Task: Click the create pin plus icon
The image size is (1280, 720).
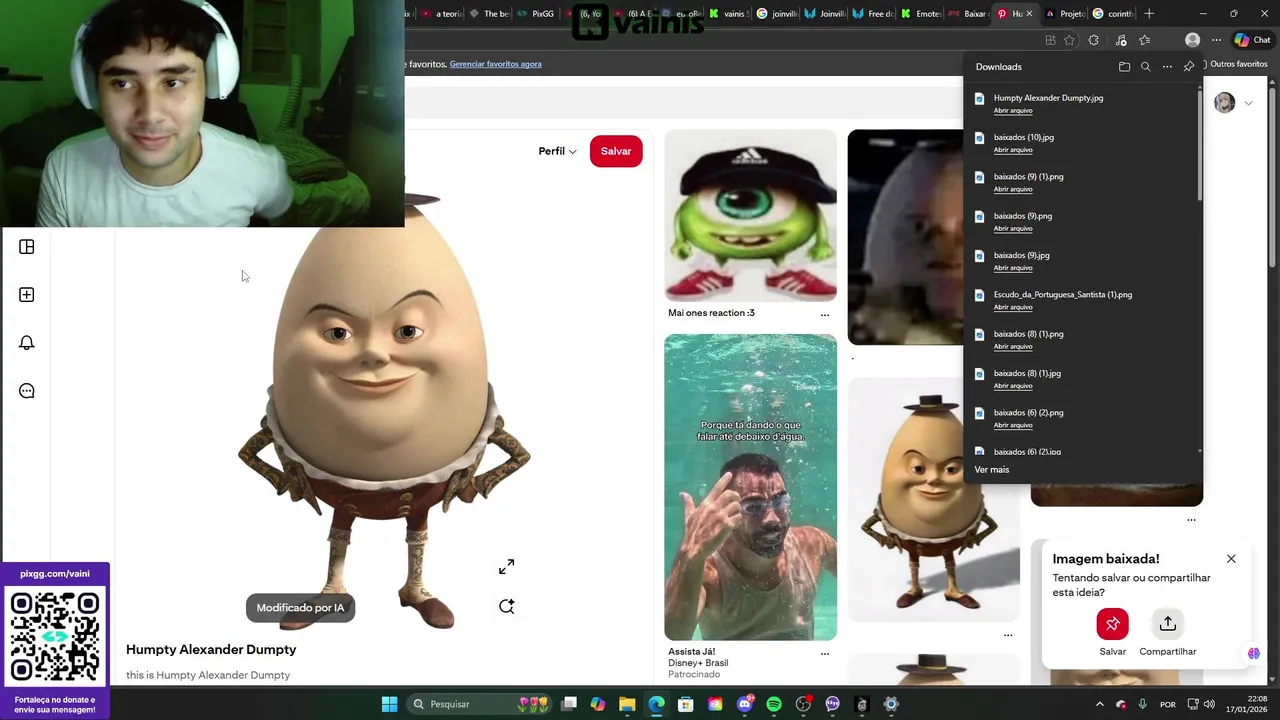Action: coord(27,295)
